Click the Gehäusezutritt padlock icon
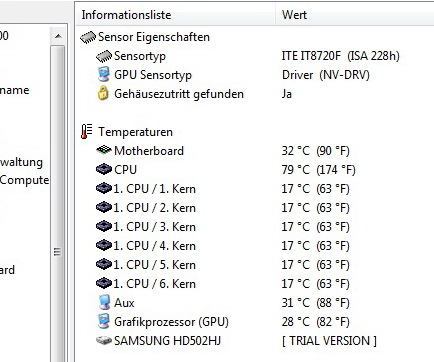 click(103, 93)
